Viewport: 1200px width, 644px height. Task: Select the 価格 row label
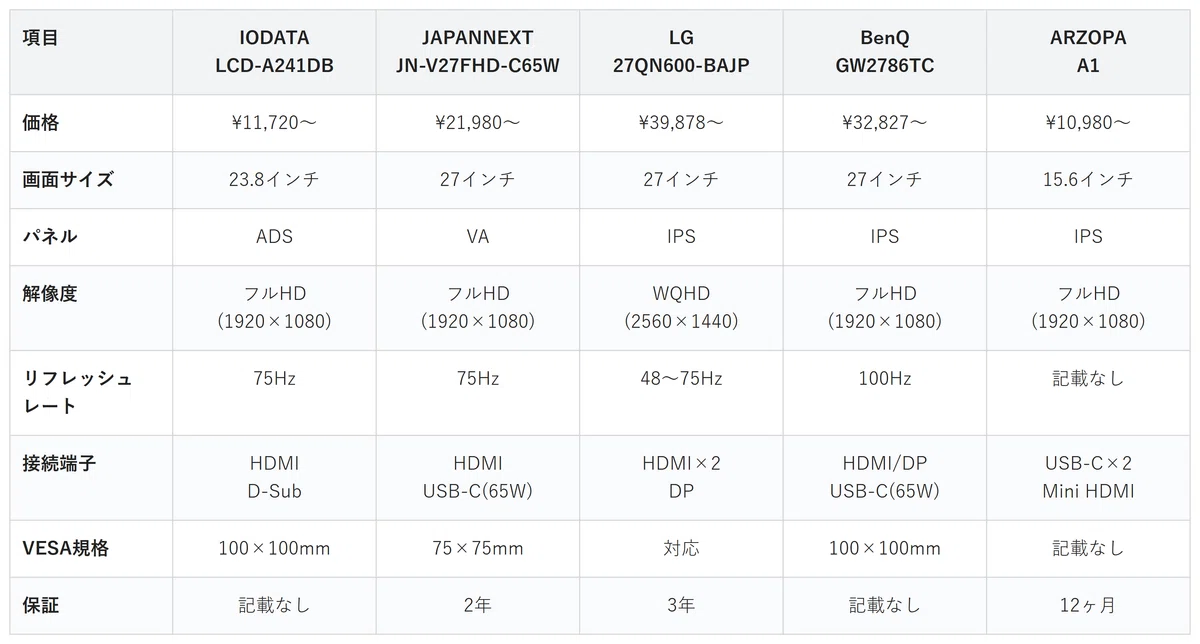[91, 123]
